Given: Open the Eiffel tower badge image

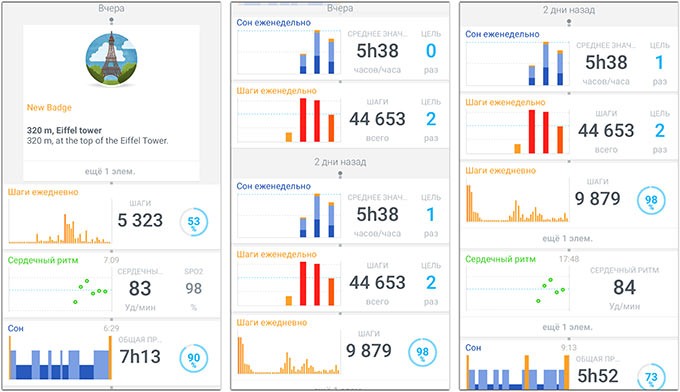Looking at the screenshot, I should point(111,58).
